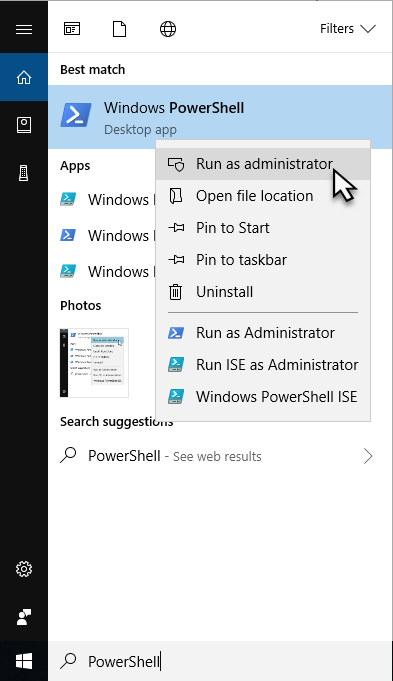Click the search box containing PowerShell
393x681 pixels.
click(x=220, y=661)
